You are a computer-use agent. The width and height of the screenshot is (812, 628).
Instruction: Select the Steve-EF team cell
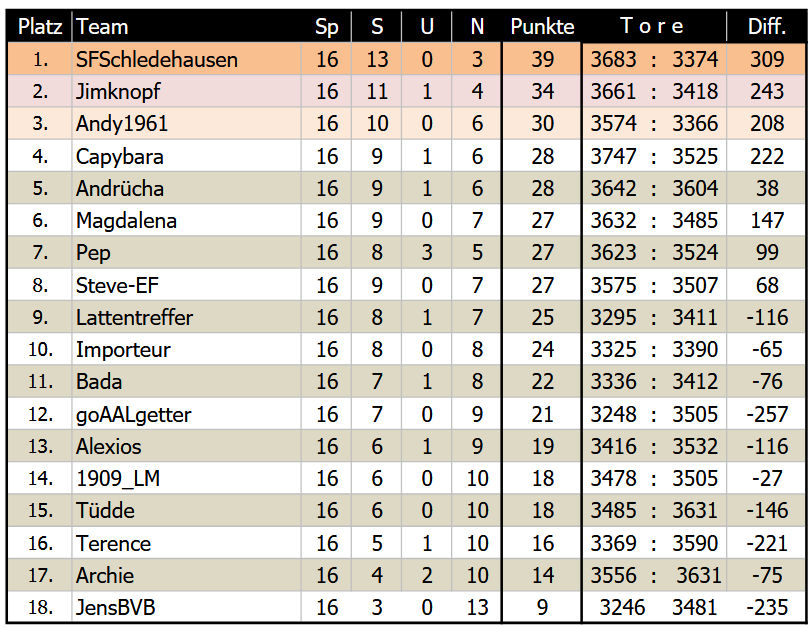point(117,286)
